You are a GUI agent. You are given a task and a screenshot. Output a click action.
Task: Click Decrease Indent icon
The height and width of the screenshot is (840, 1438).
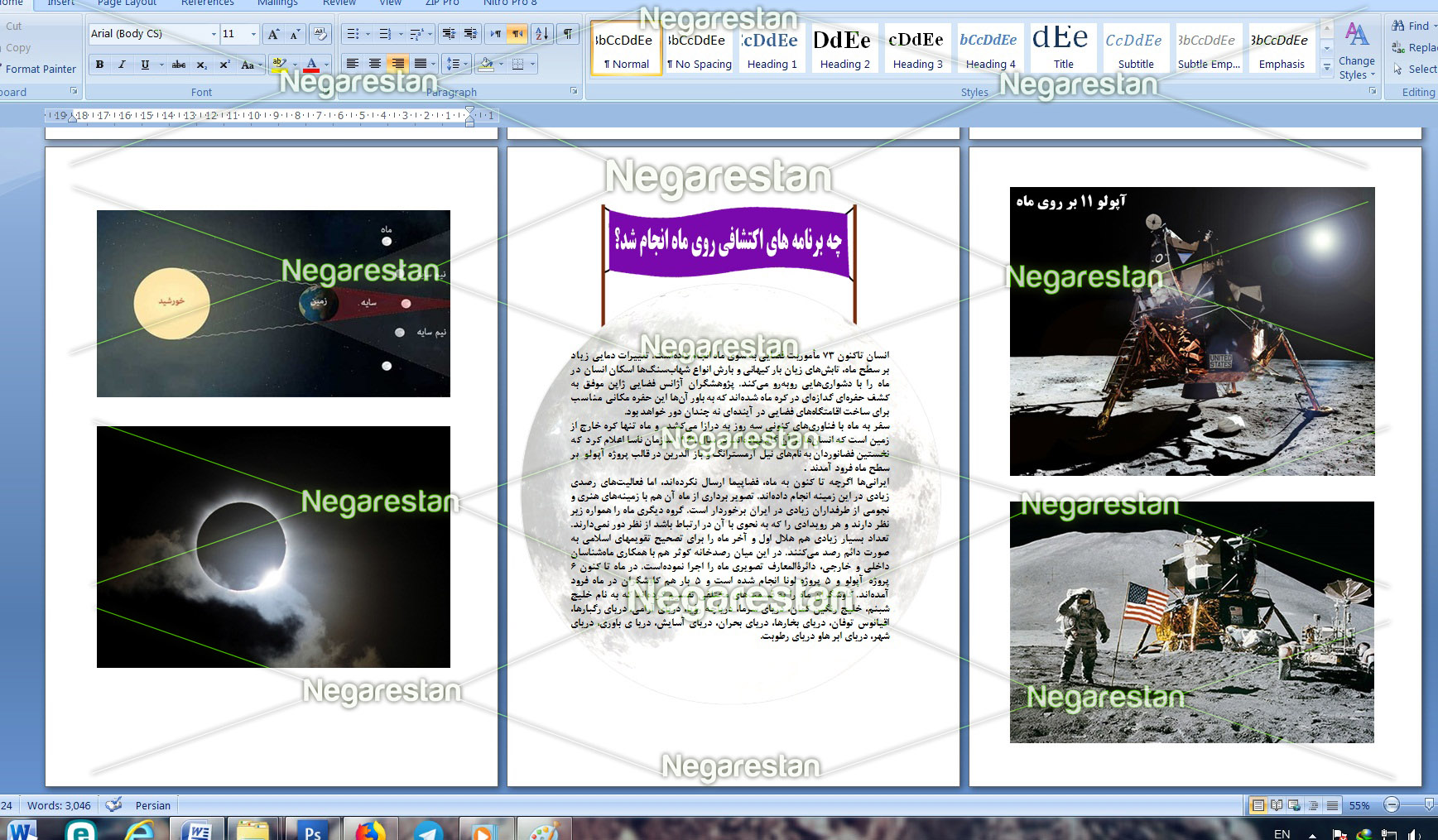(449, 34)
